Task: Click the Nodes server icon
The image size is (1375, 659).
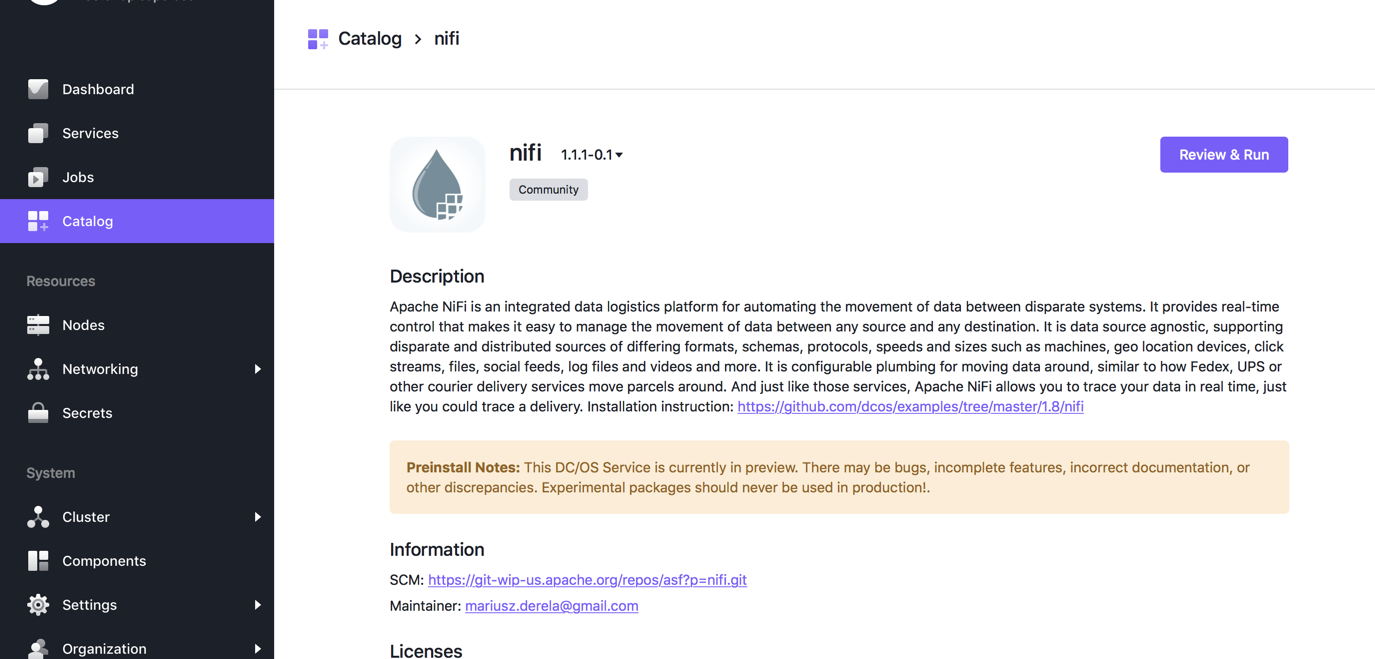Action: point(38,325)
